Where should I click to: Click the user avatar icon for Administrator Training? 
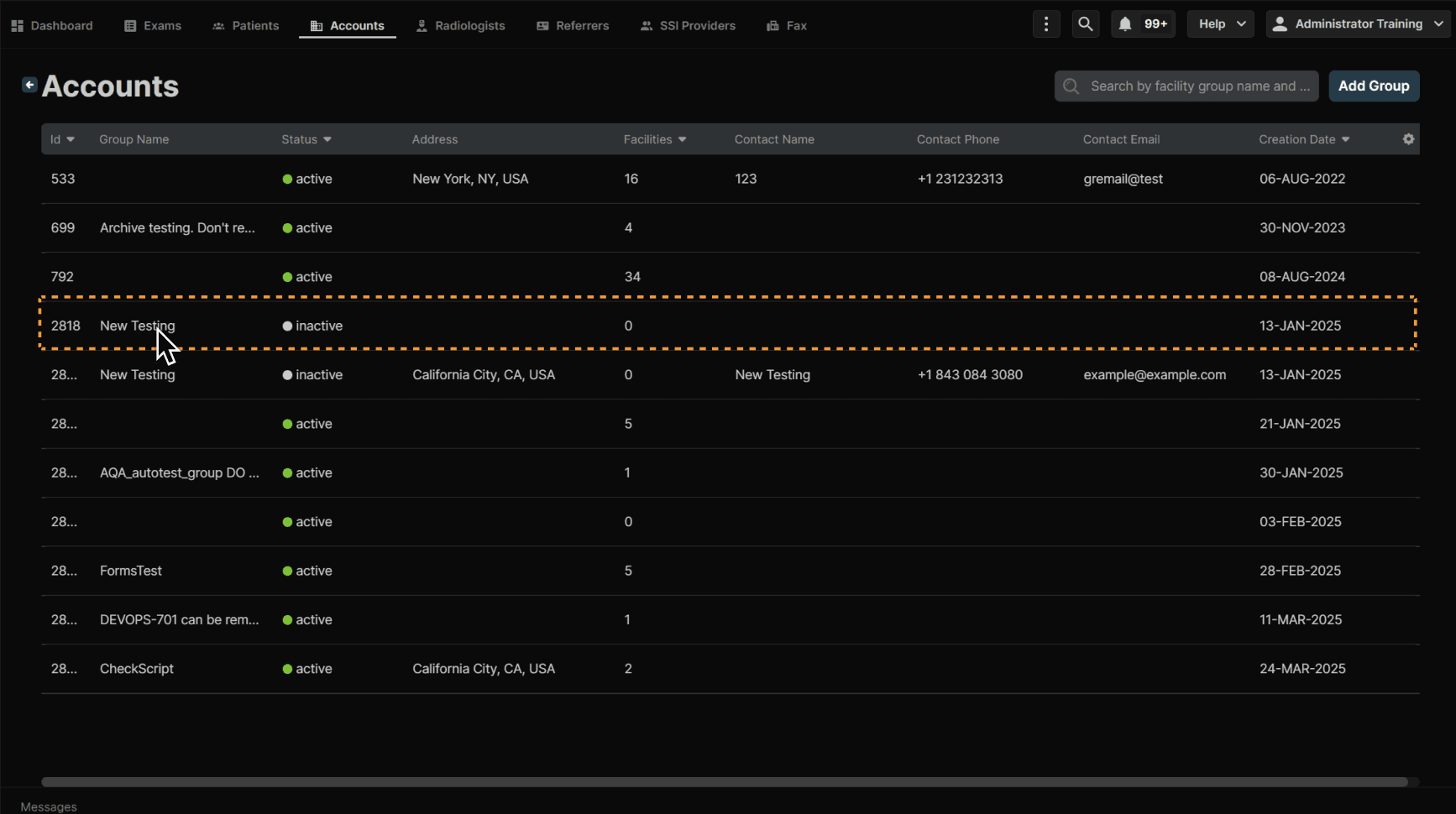1280,24
